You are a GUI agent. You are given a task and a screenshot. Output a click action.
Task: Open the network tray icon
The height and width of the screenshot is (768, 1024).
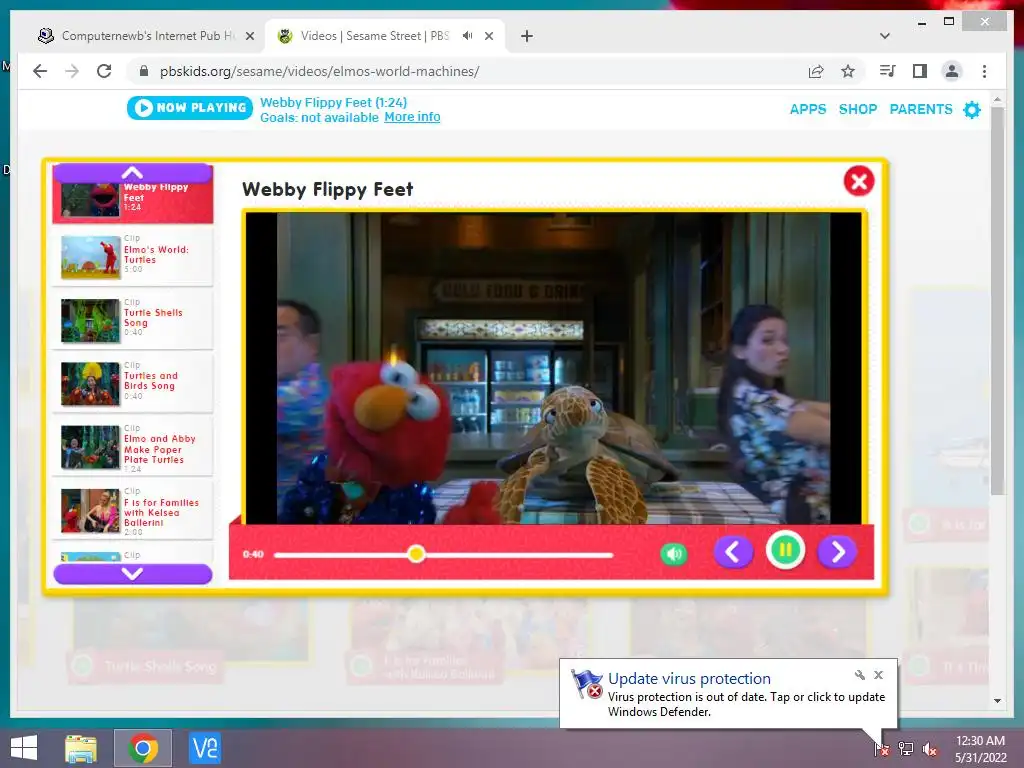coord(906,749)
